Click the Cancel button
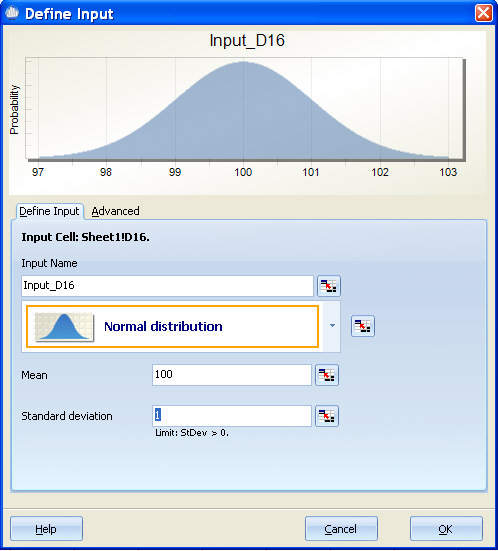The image size is (498, 551). click(x=341, y=529)
